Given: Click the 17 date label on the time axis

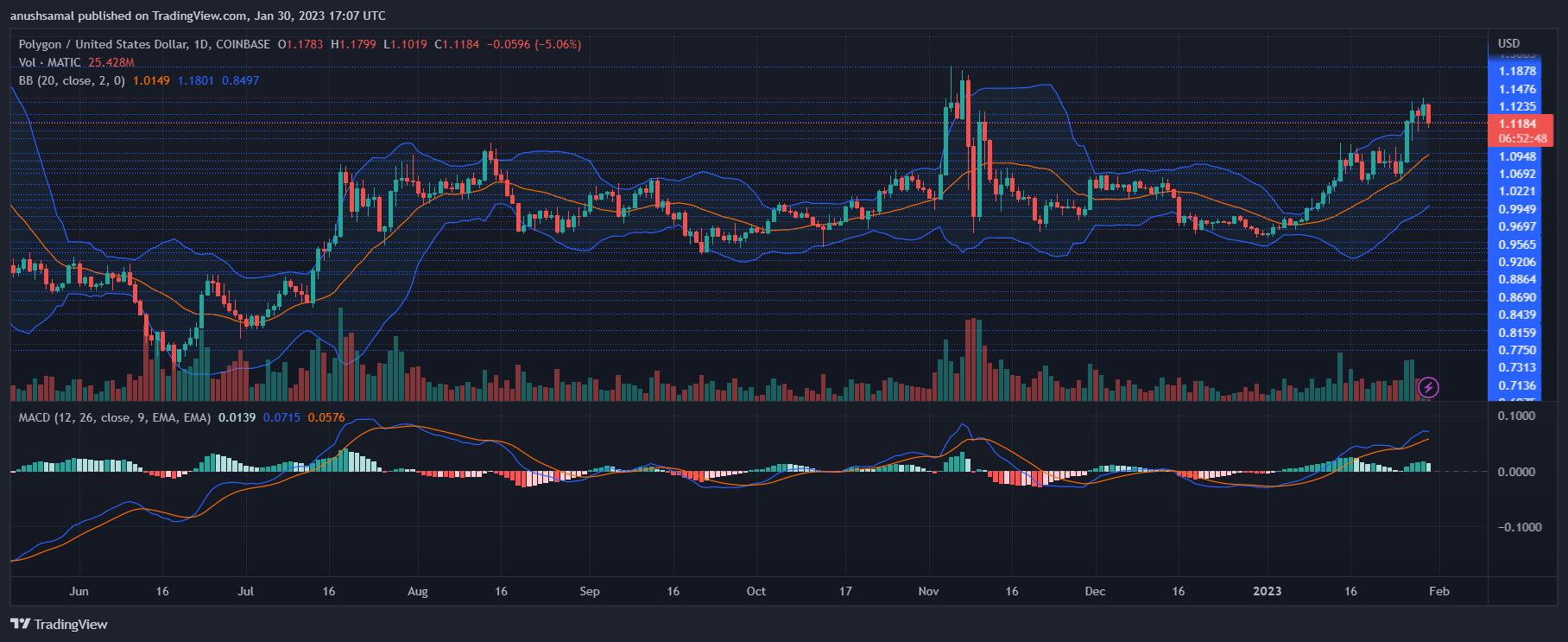Looking at the screenshot, I should pyautogui.click(x=845, y=591).
